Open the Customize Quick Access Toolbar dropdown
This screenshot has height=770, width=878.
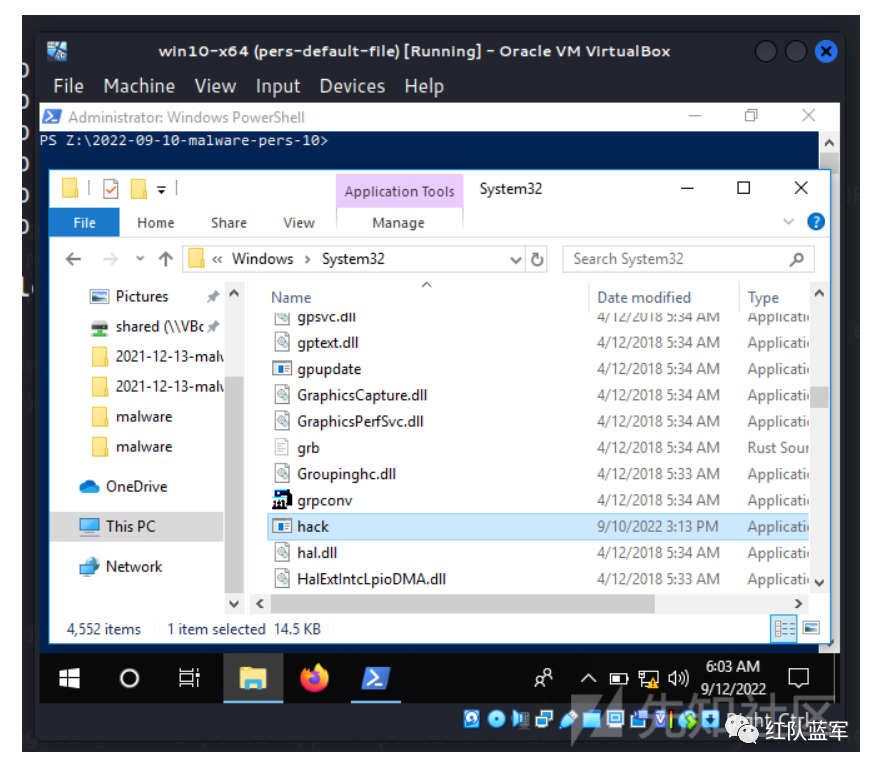(161, 189)
